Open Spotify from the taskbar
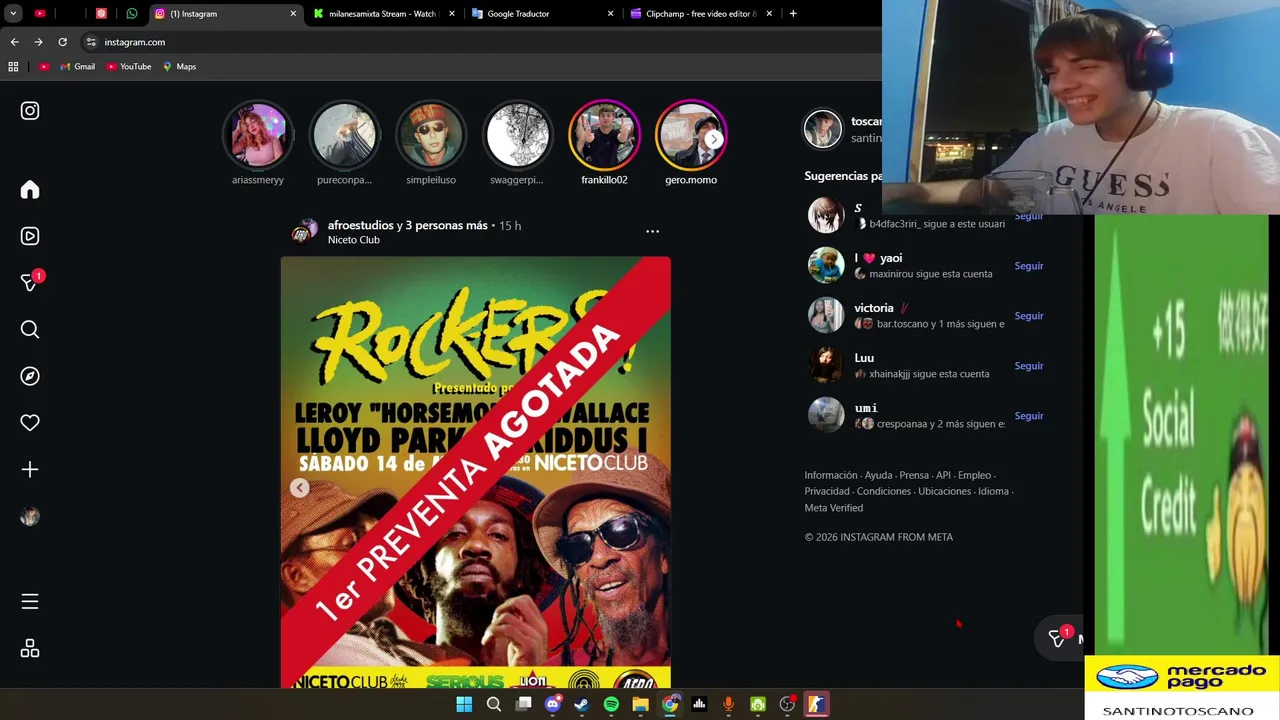 (611, 704)
